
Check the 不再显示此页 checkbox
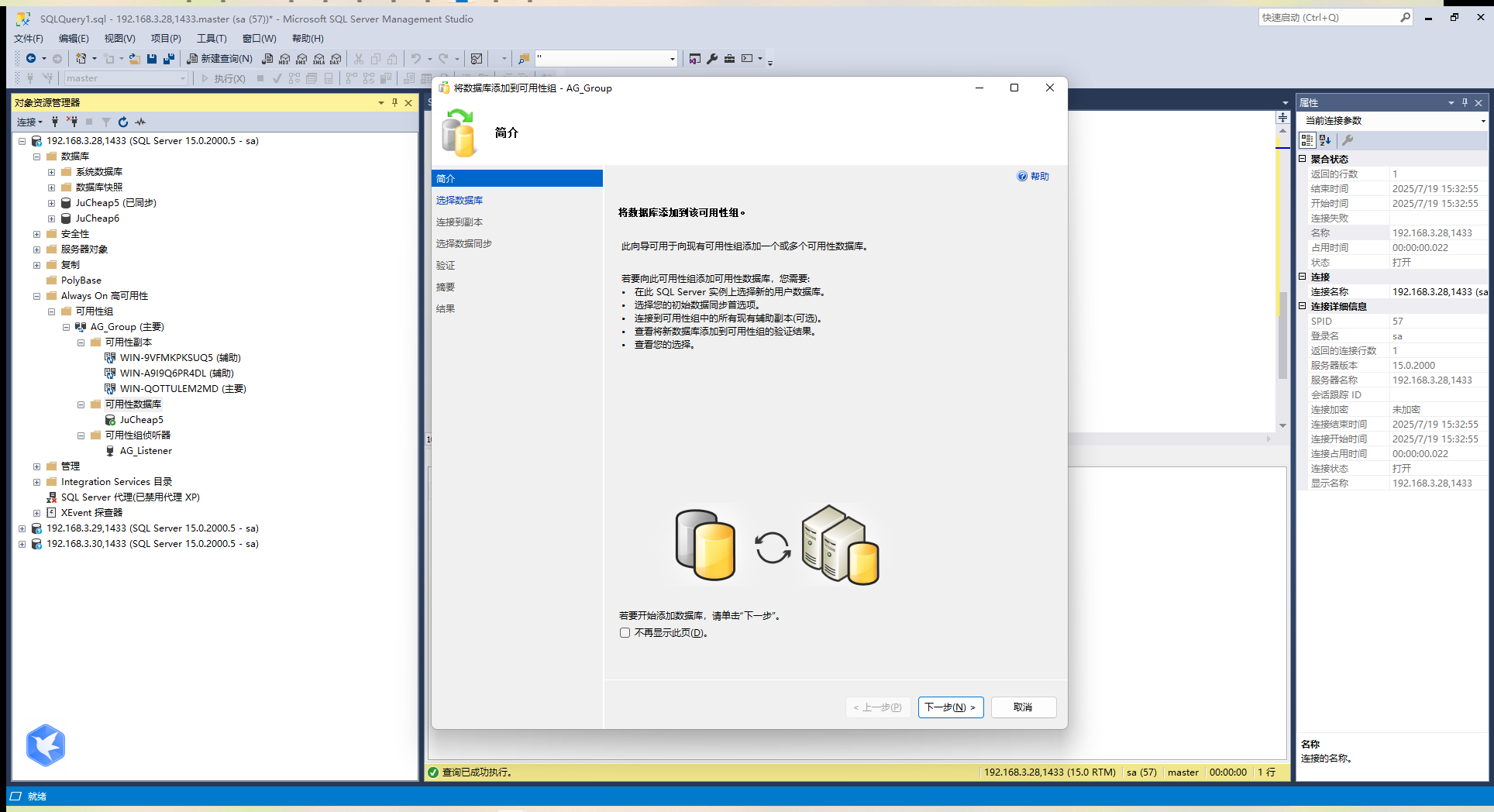[625, 633]
